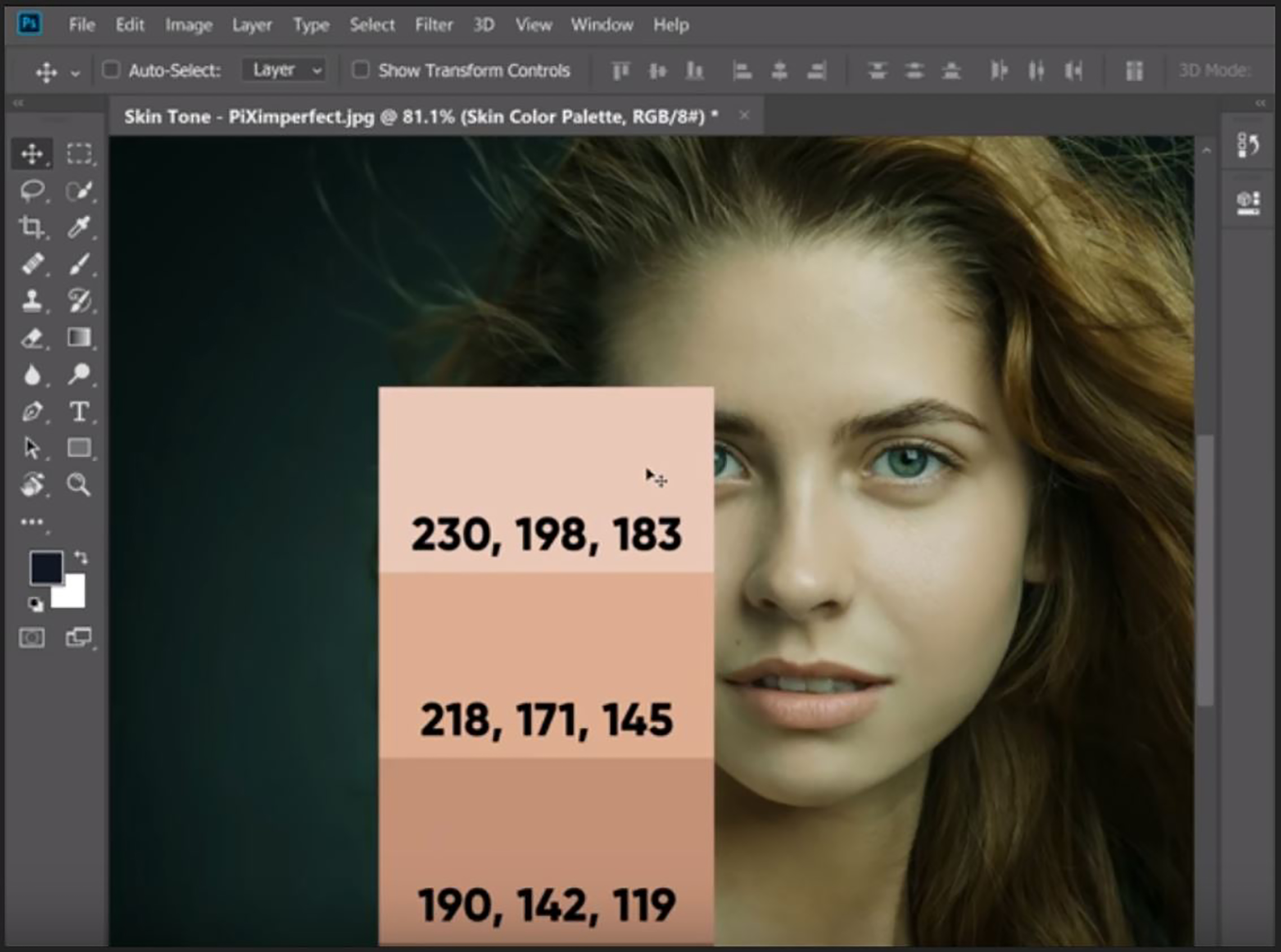This screenshot has height=952, width=1281.
Task: Select the Dodge tool
Action: point(79,374)
